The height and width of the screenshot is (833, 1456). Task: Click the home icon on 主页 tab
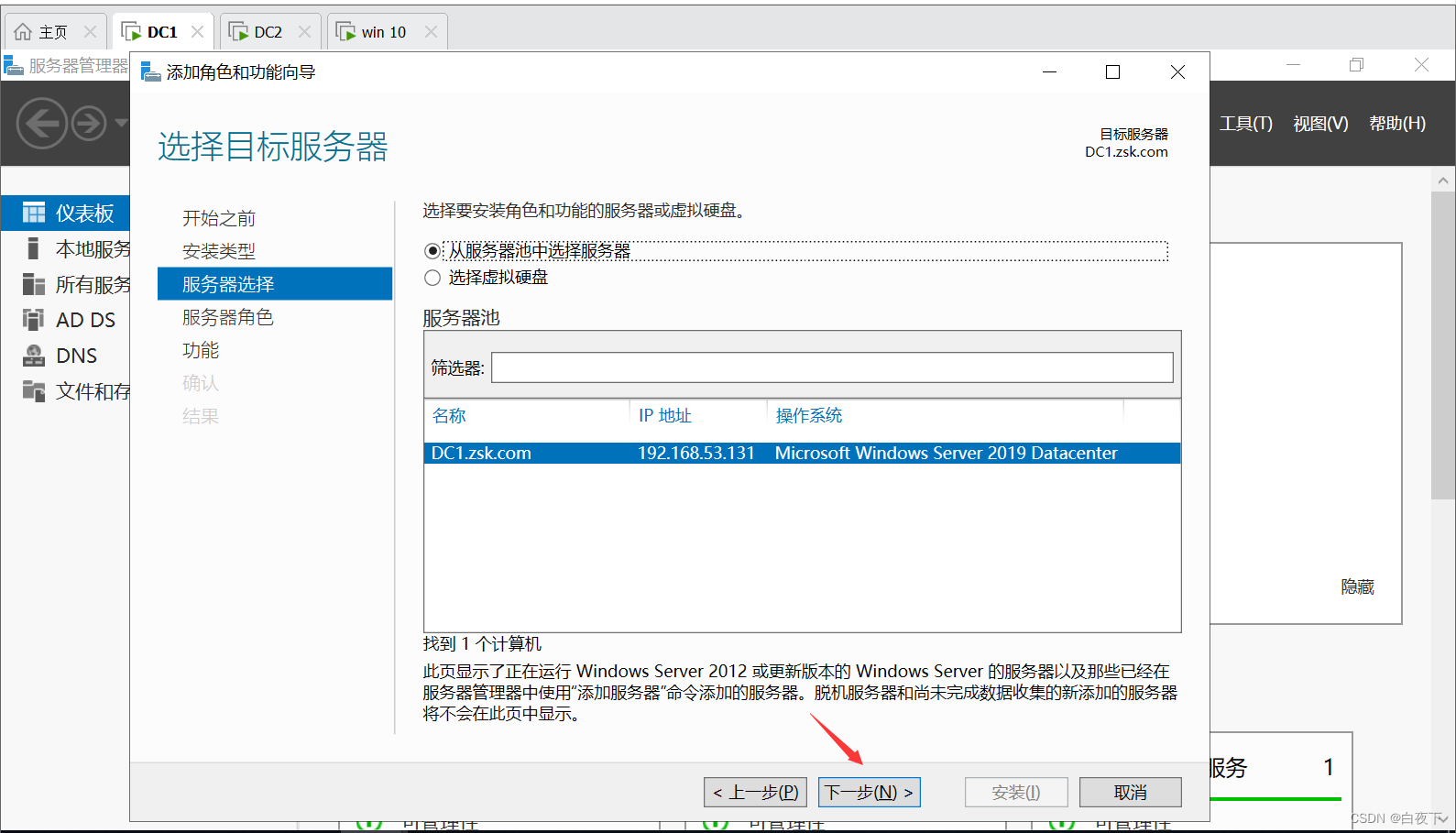pos(23,32)
